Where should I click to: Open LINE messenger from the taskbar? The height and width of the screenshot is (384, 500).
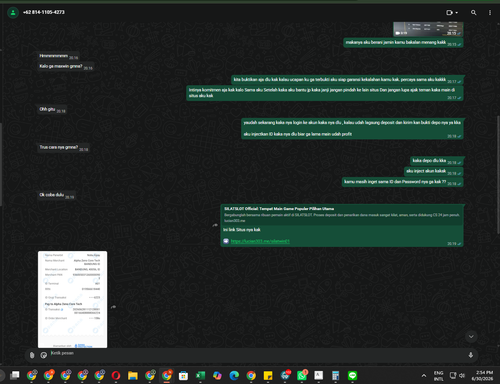(352, 376)
